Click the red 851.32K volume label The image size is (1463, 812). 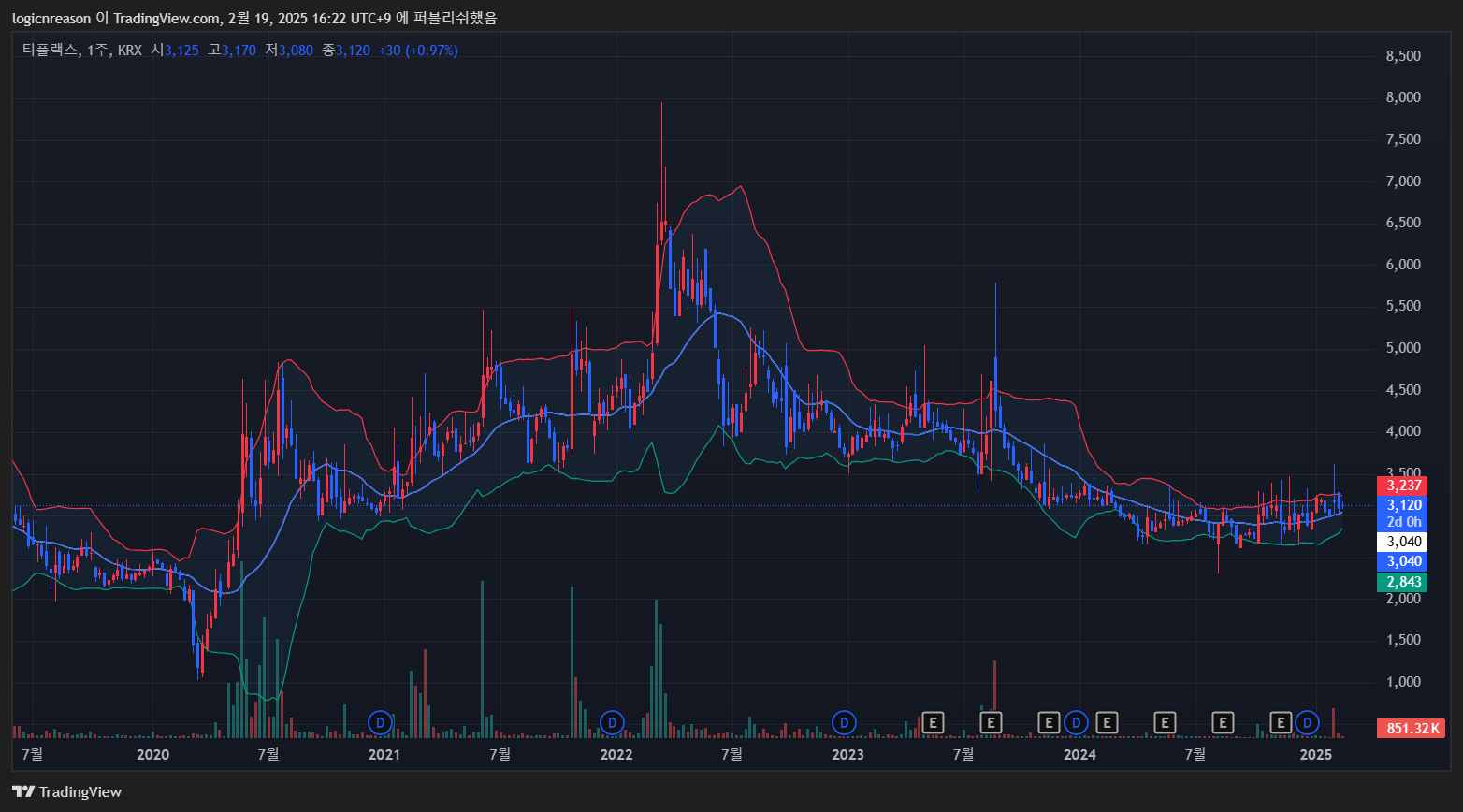coord(1412,728)
